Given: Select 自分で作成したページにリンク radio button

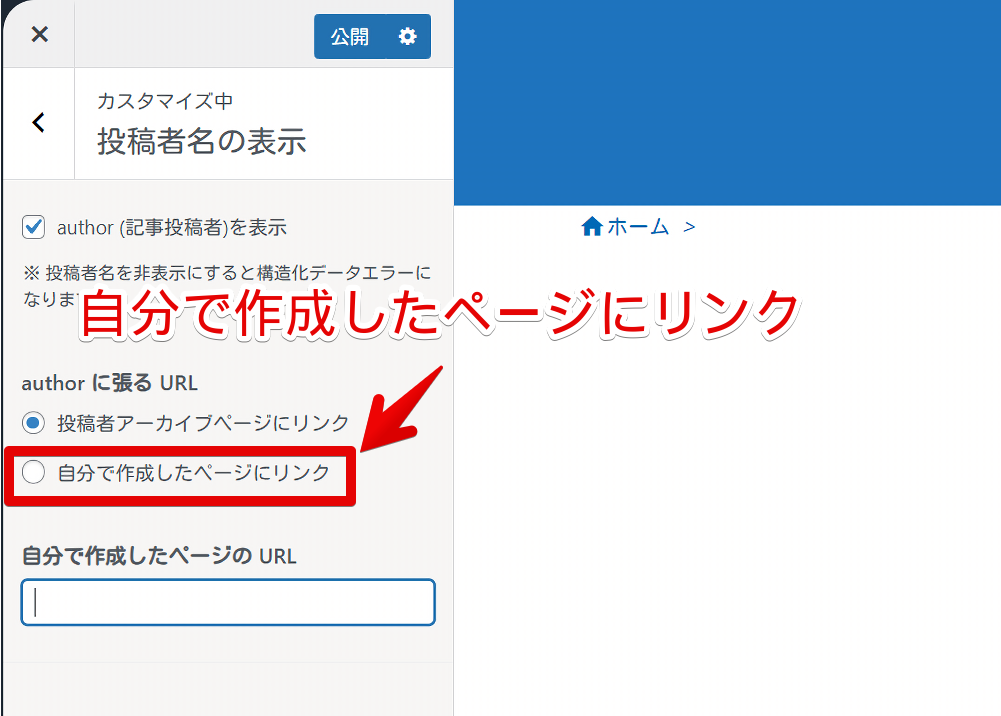Looking at the screenshot, I should [x=33, y=472].
